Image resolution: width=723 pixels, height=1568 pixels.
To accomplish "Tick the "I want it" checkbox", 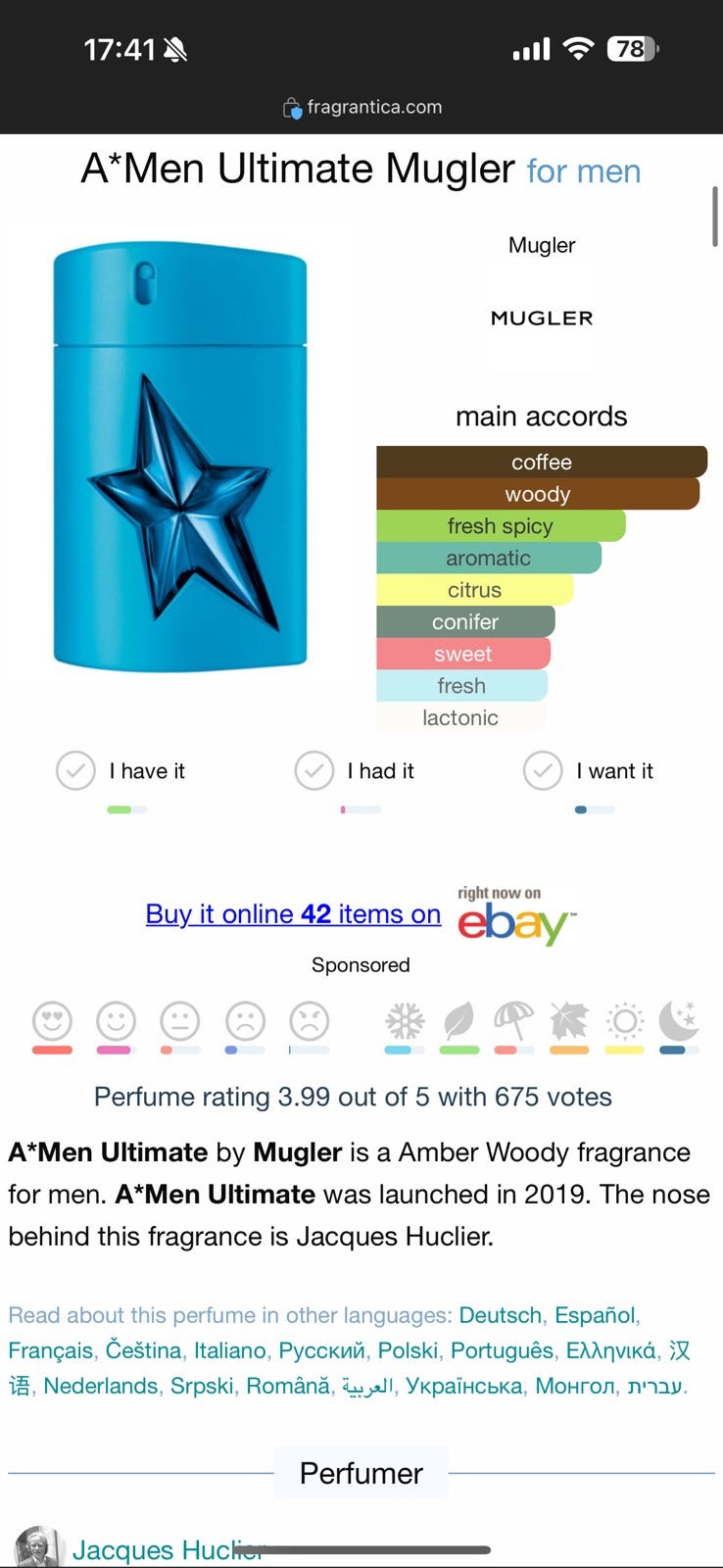I will tap(543, 771).
